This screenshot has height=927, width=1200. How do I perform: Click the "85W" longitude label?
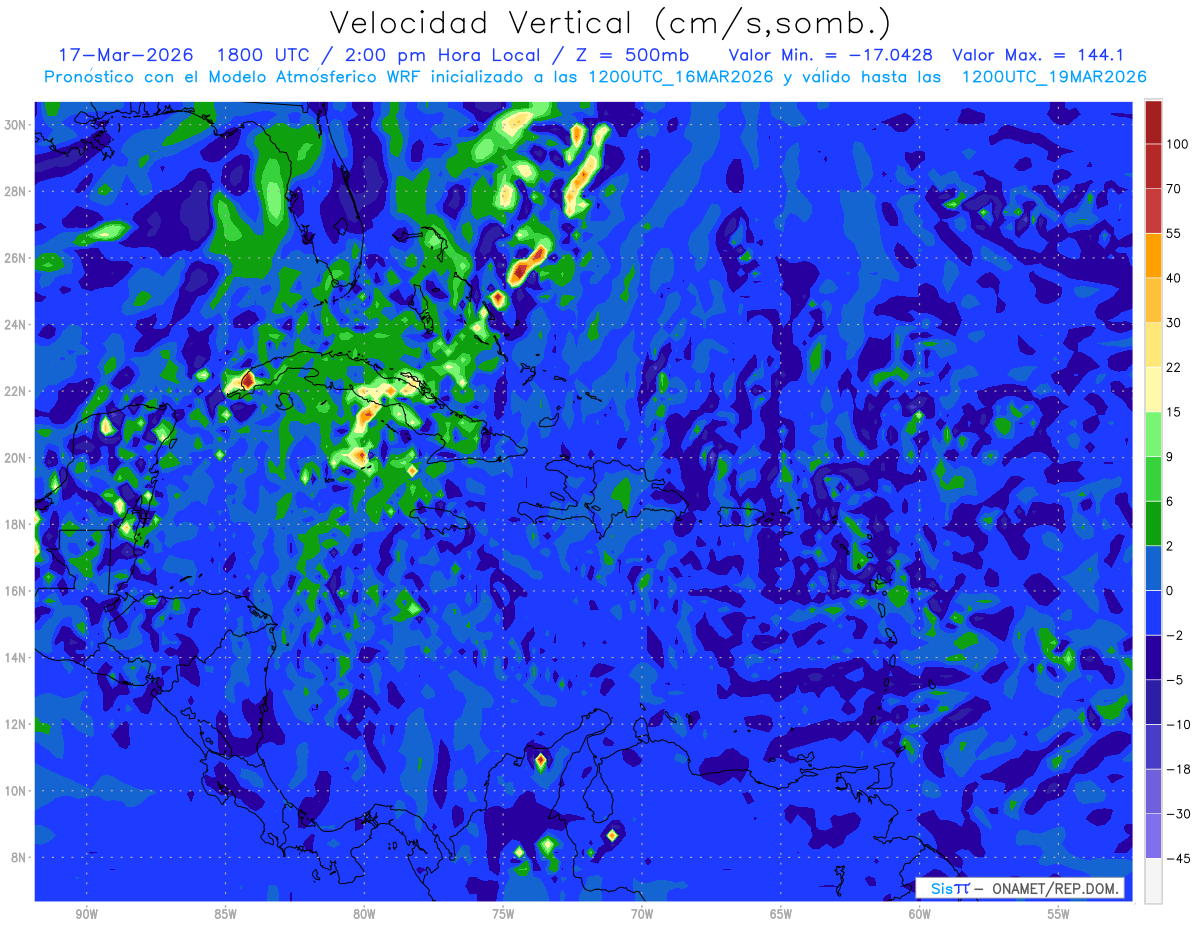pos(225,914)
